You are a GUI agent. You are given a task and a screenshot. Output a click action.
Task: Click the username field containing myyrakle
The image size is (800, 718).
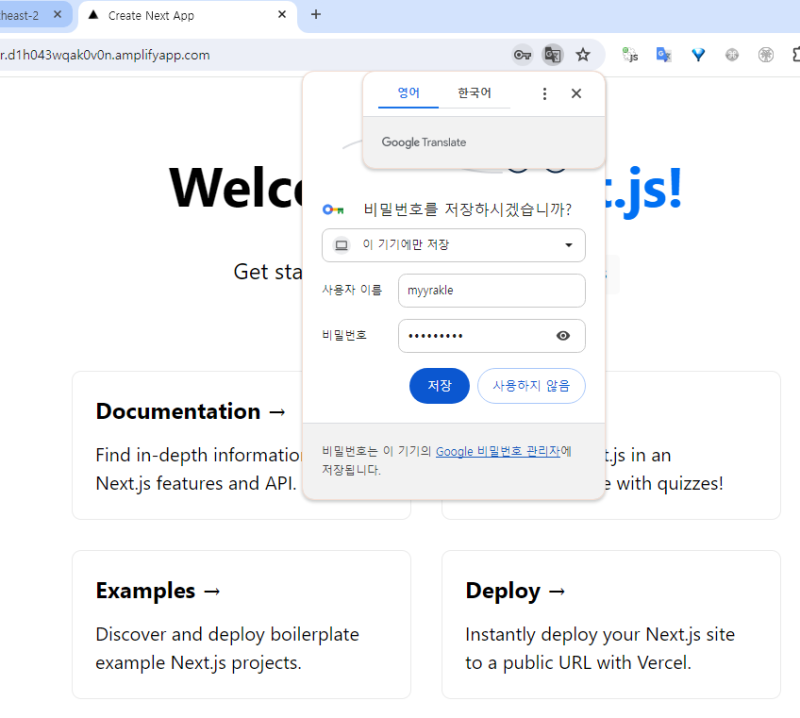491,291
